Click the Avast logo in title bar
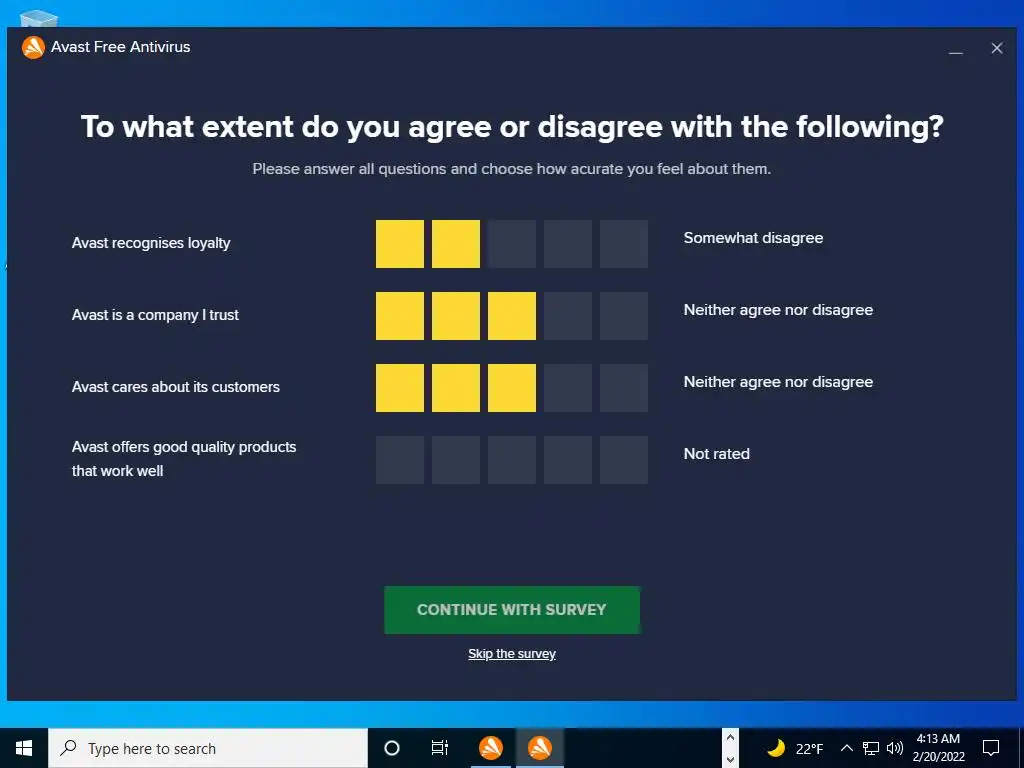The width and height of the screenshot is (1024, 768). click(x=33, y=47)
